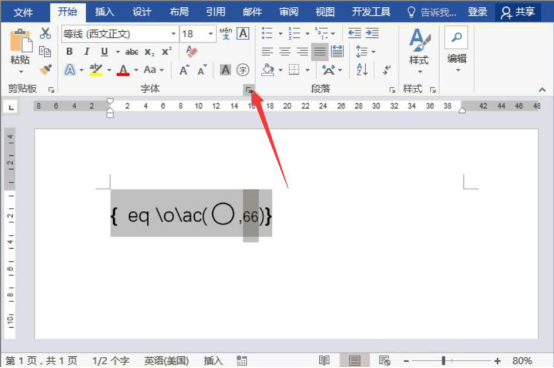Toggle Underline formatting
Image resolution: width=554 pixels, height=368 pixels.
tap(104, 52)
